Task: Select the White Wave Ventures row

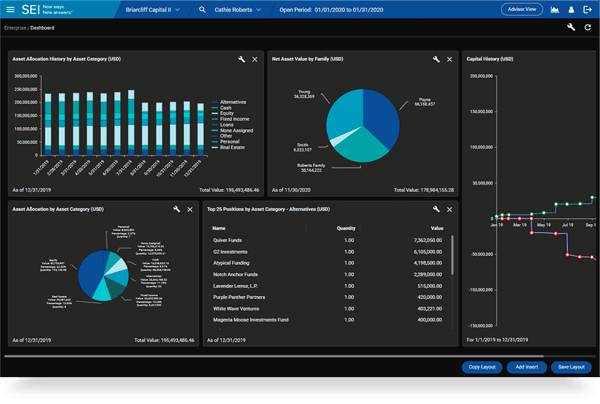Action: tap(328, 308)
